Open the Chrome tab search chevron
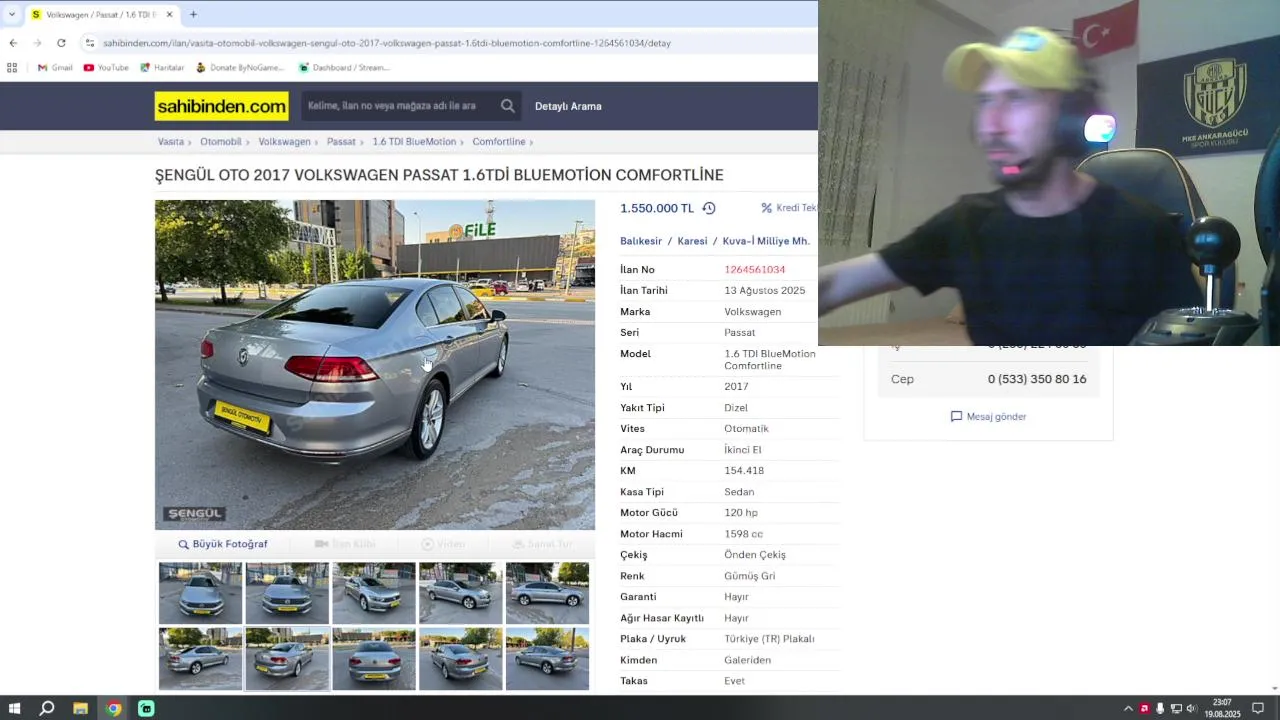 click(x=12, y=14)
